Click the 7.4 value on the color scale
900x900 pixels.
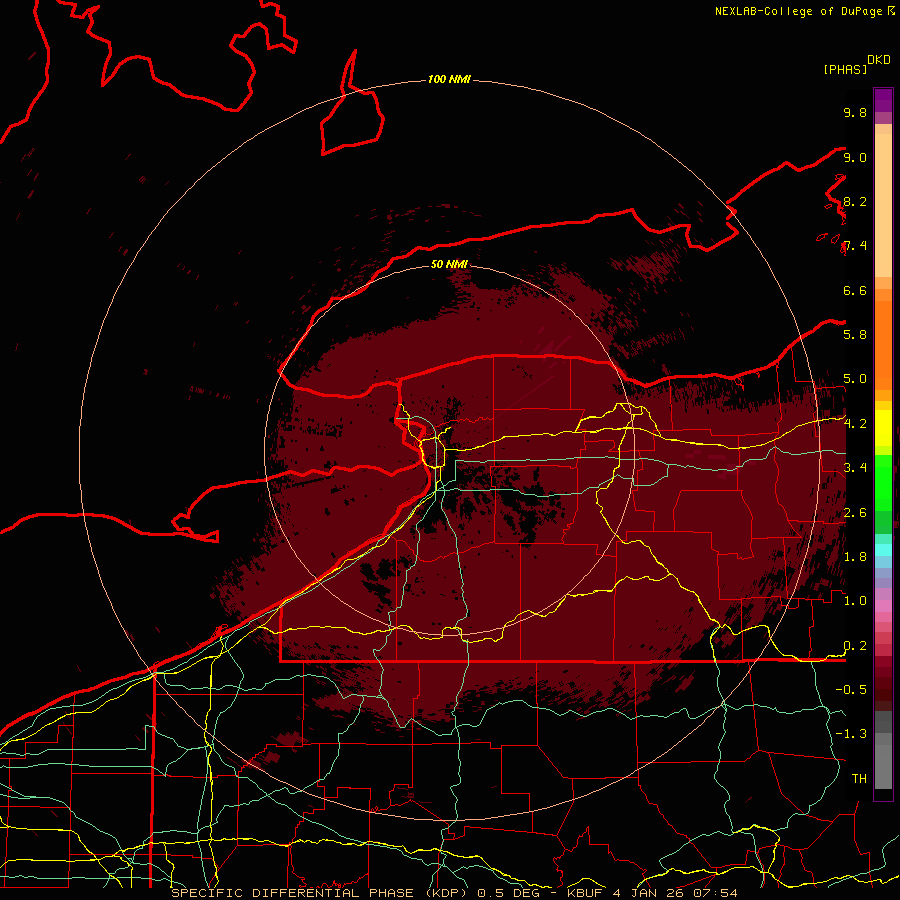coord(855,246)
